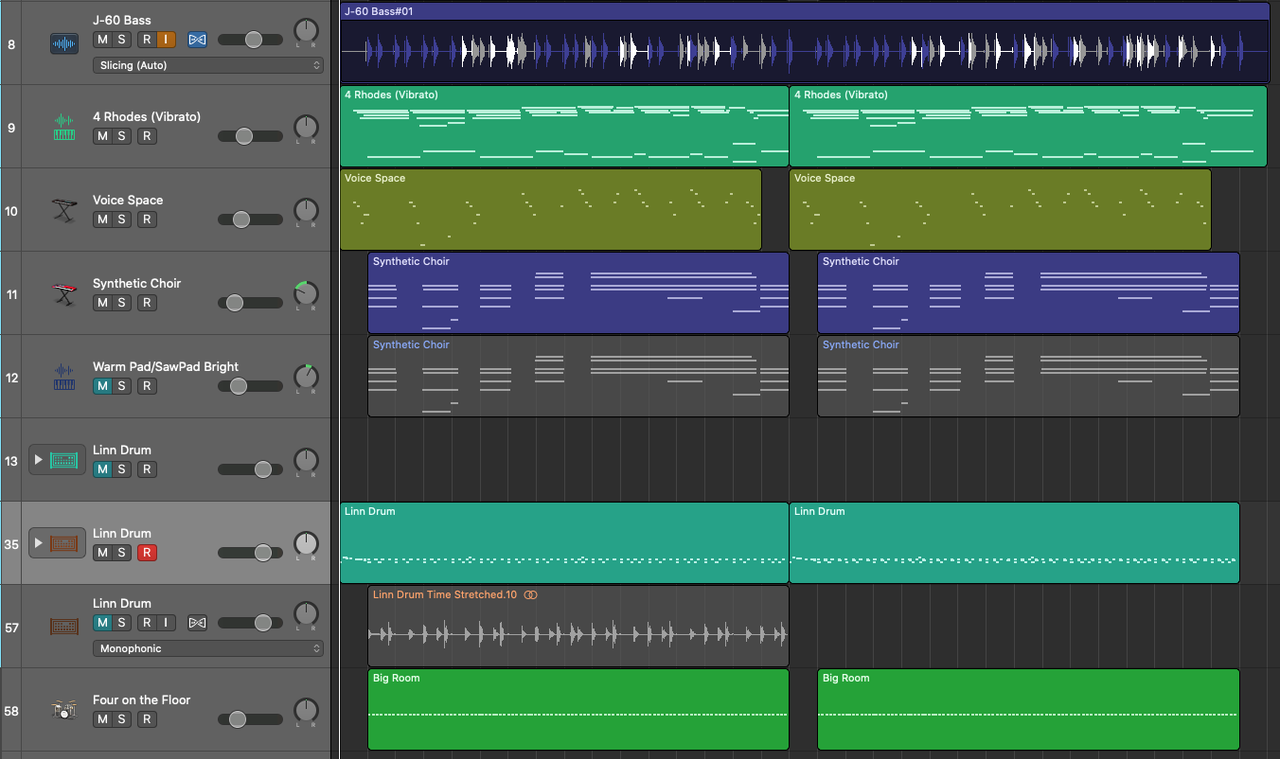The width and height of the screenshot is (1280, 759).
Task: Click the drum machine icon on track 13
Action: pyautogui.click(x=64, y=460)
